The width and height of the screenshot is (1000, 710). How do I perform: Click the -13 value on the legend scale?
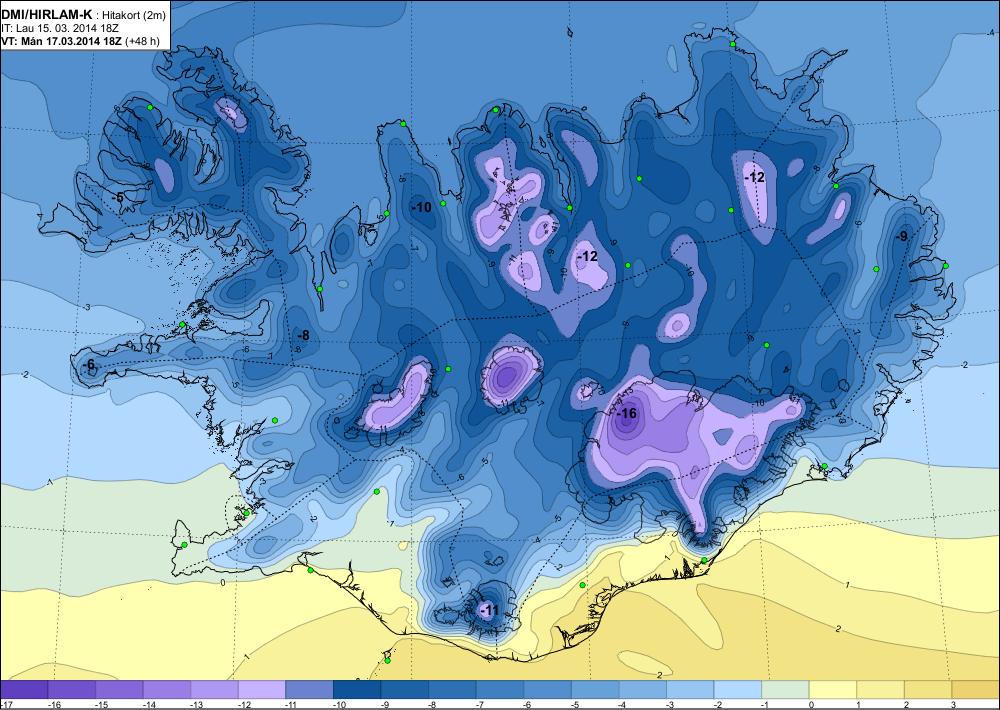pyautogui.click(x=195, y=705)
